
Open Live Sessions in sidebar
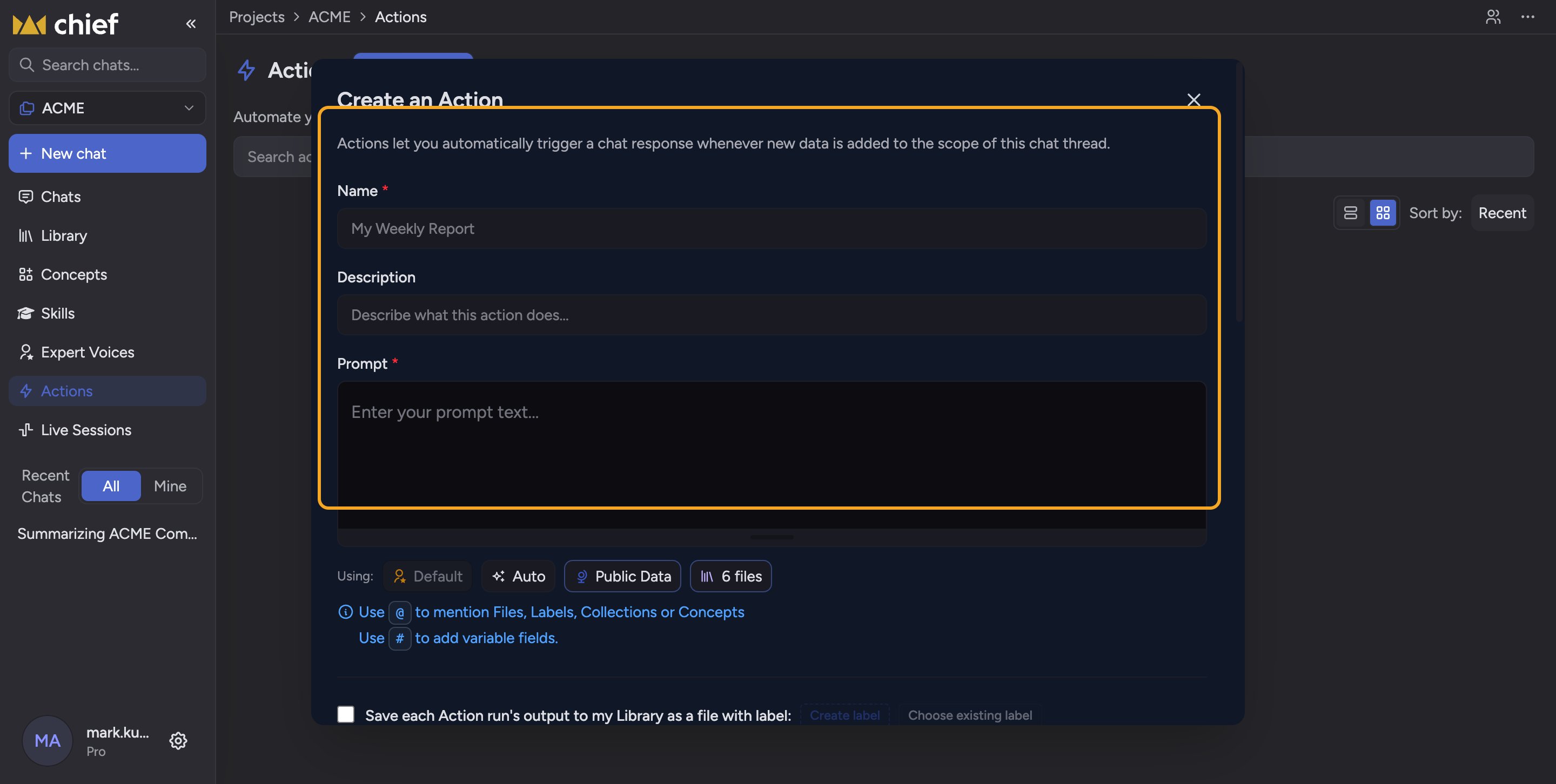pos(108,430)
